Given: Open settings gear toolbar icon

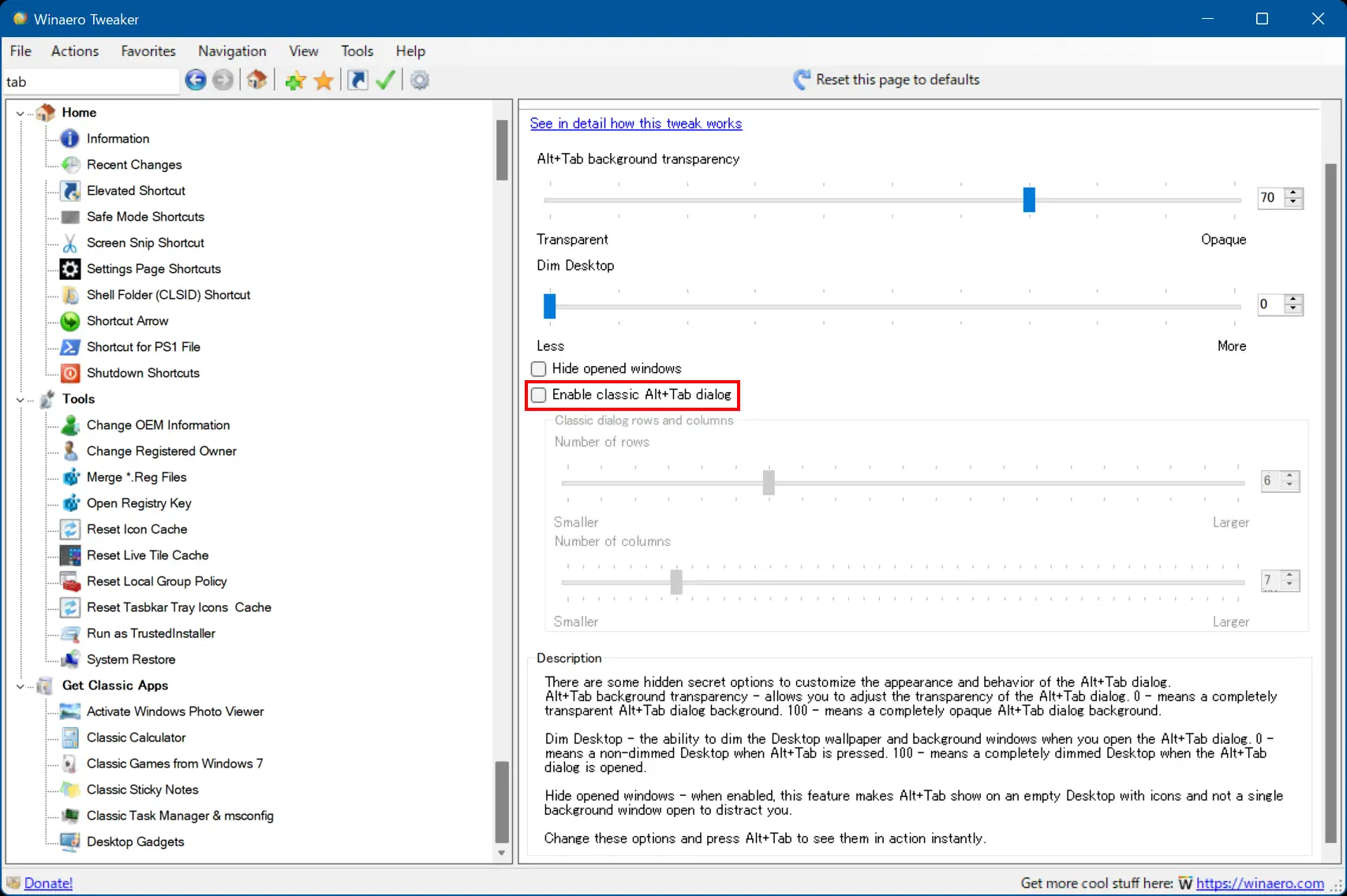Looking at the screenshot, I should pos(420,80).
